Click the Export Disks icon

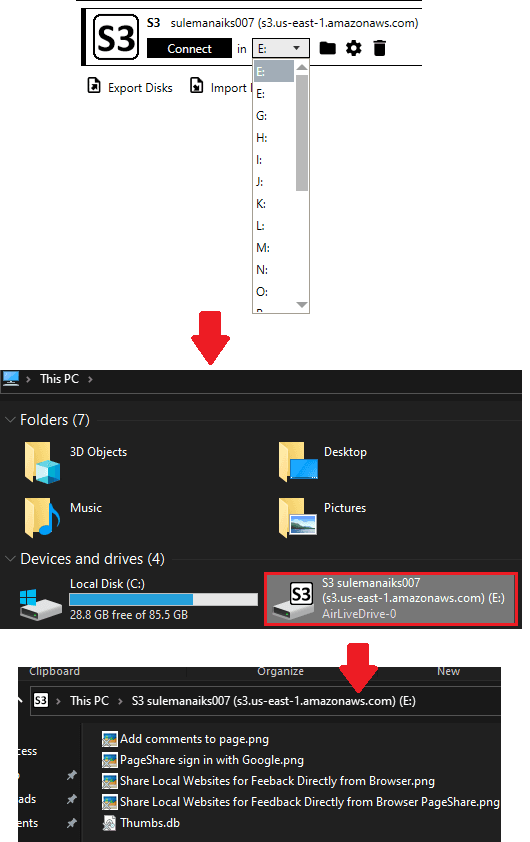94,85
